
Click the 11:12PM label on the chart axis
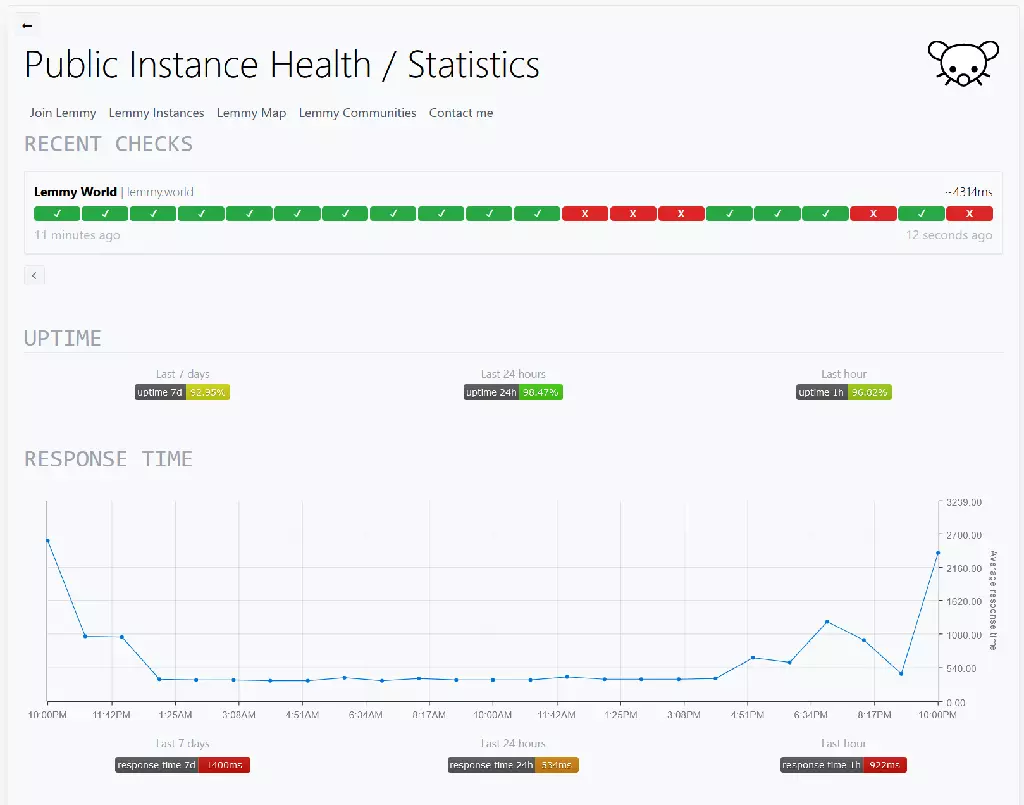pyautogui.click(x=112, y=715)
